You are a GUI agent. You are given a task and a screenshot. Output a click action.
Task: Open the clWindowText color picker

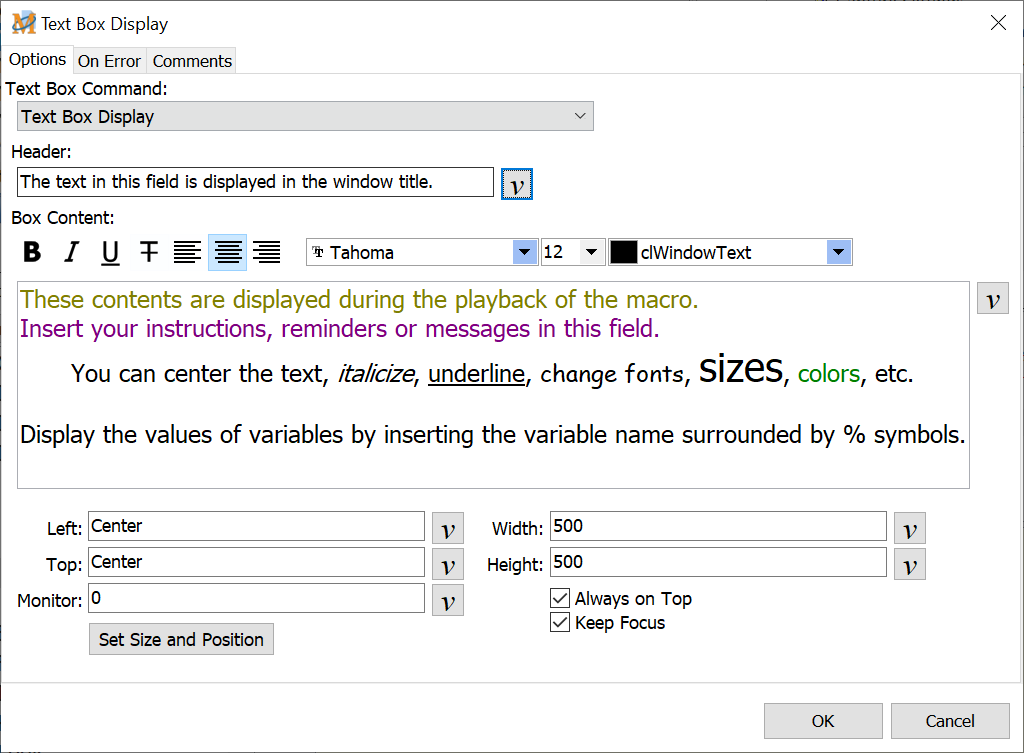(x=839, y=252)
